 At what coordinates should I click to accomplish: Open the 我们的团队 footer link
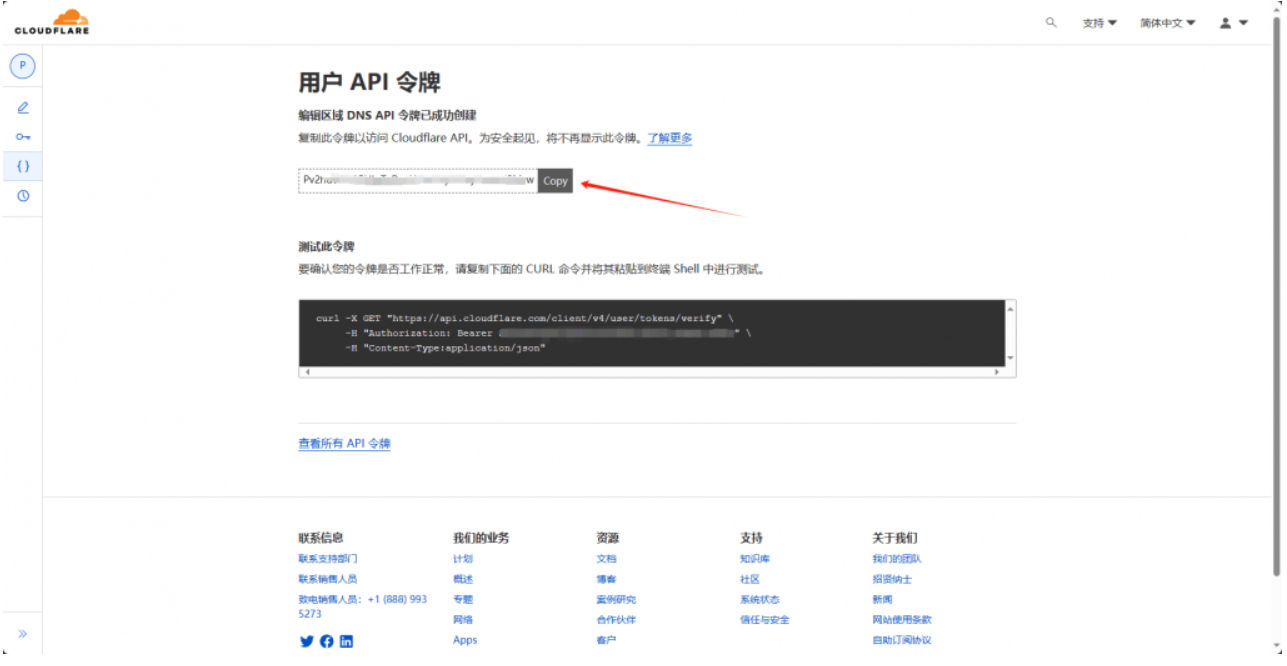[897, 559]
